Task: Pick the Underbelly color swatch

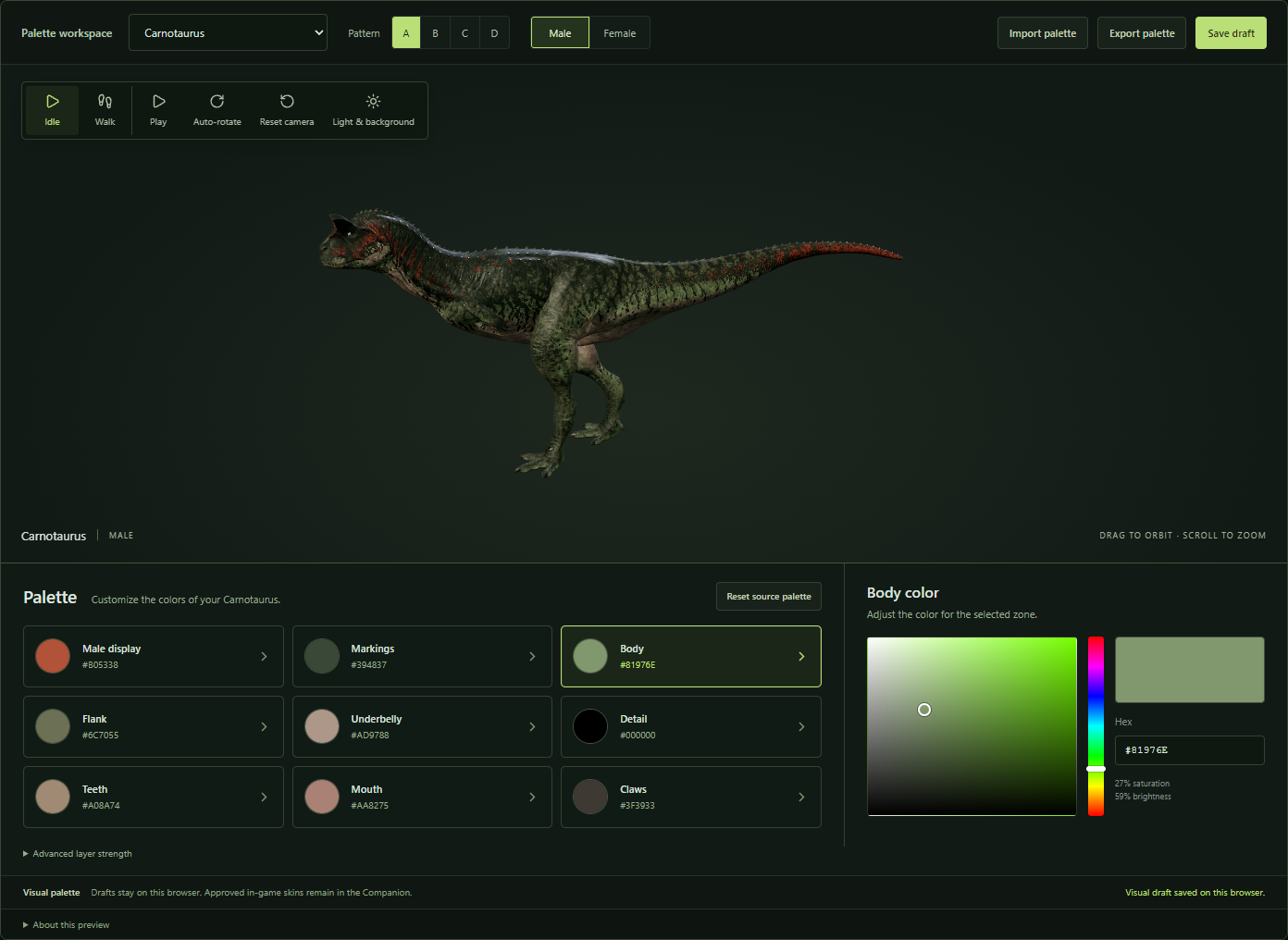Action: [322, 726]
